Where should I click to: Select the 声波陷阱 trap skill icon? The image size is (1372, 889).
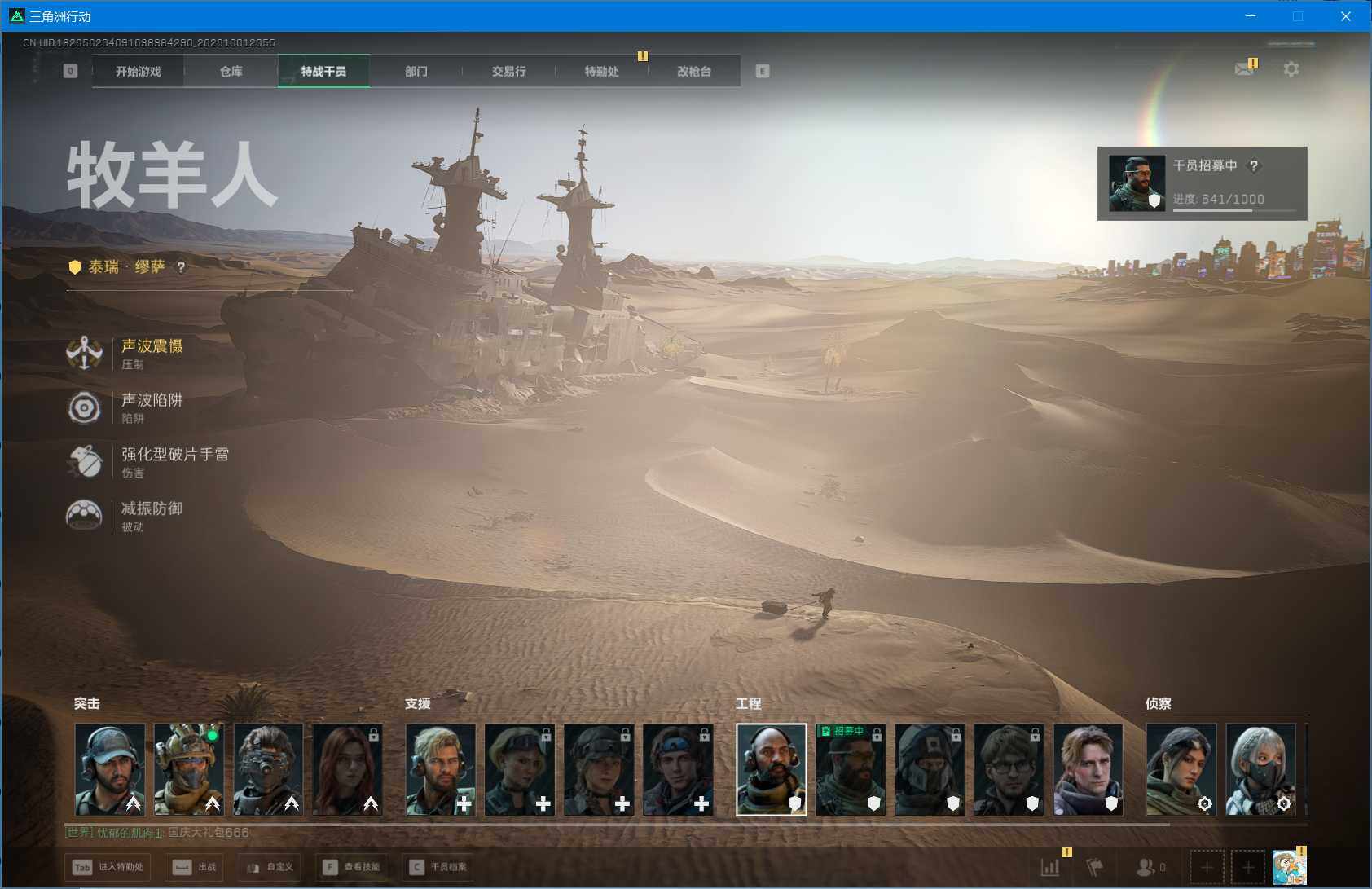84,407
